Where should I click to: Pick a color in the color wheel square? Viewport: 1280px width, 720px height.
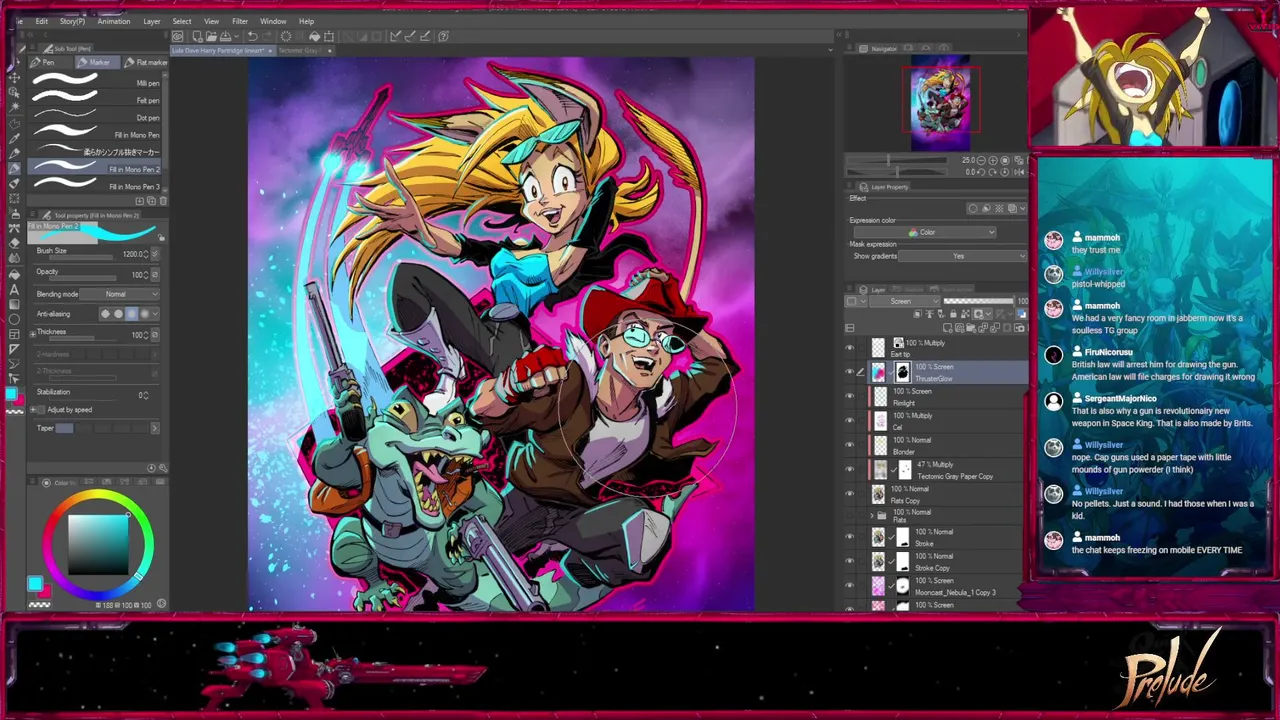pos(98,545)
